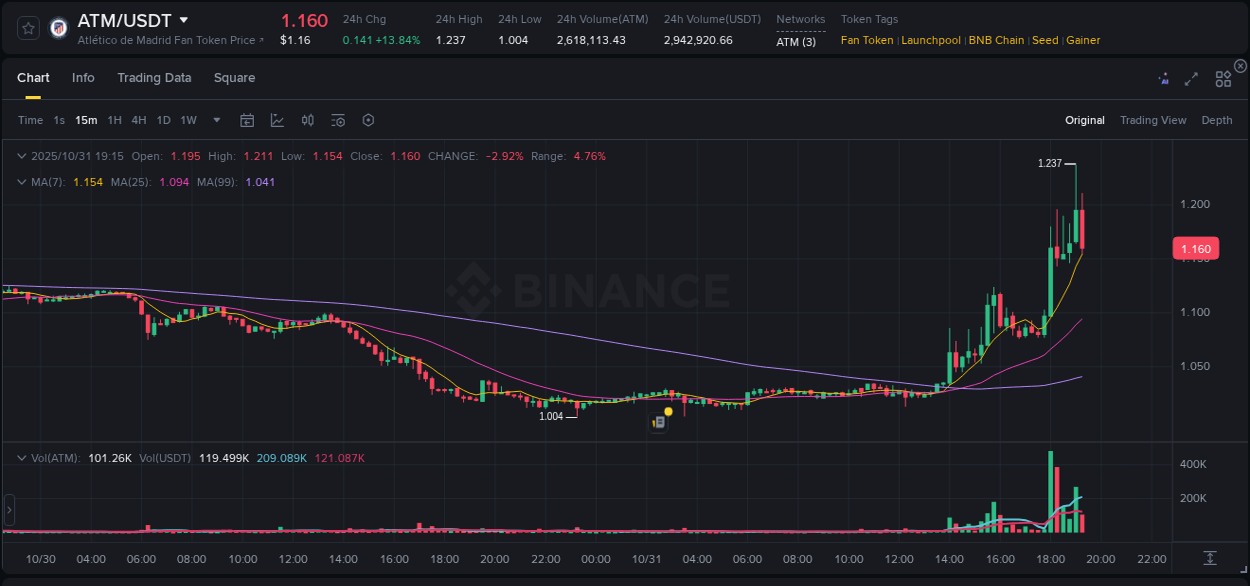The width and height of the screenshot is (1250, 586).
Task: Open the widgets layout grid icon
Action: coord(1223,78)
